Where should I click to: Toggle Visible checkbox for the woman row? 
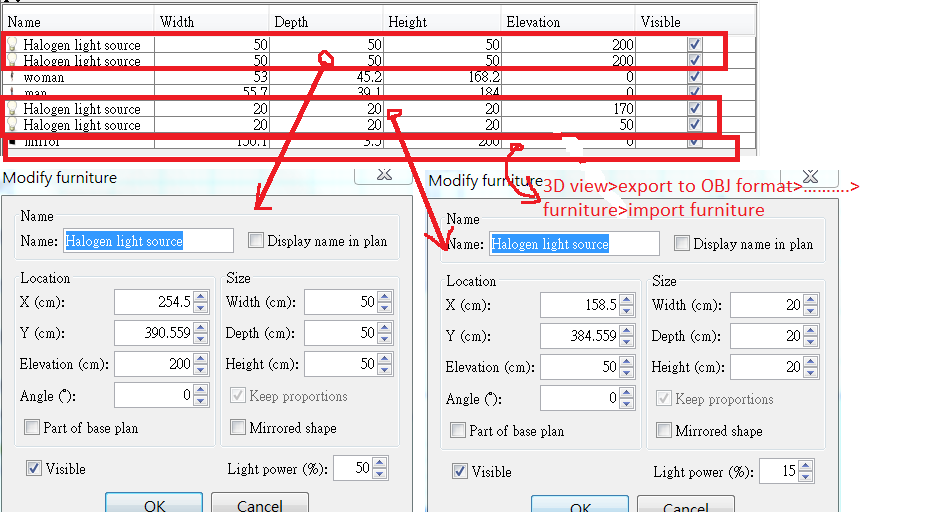point(695,77)
